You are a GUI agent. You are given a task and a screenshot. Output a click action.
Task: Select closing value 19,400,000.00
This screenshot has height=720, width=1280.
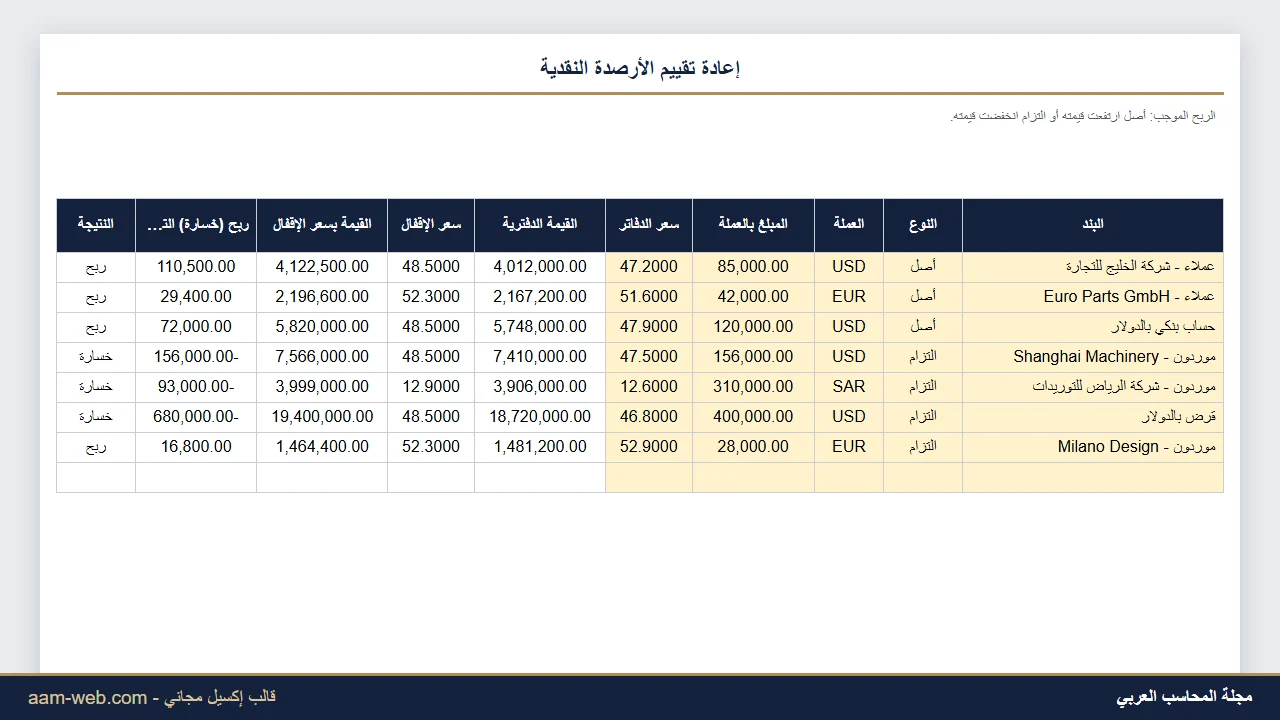322,417
